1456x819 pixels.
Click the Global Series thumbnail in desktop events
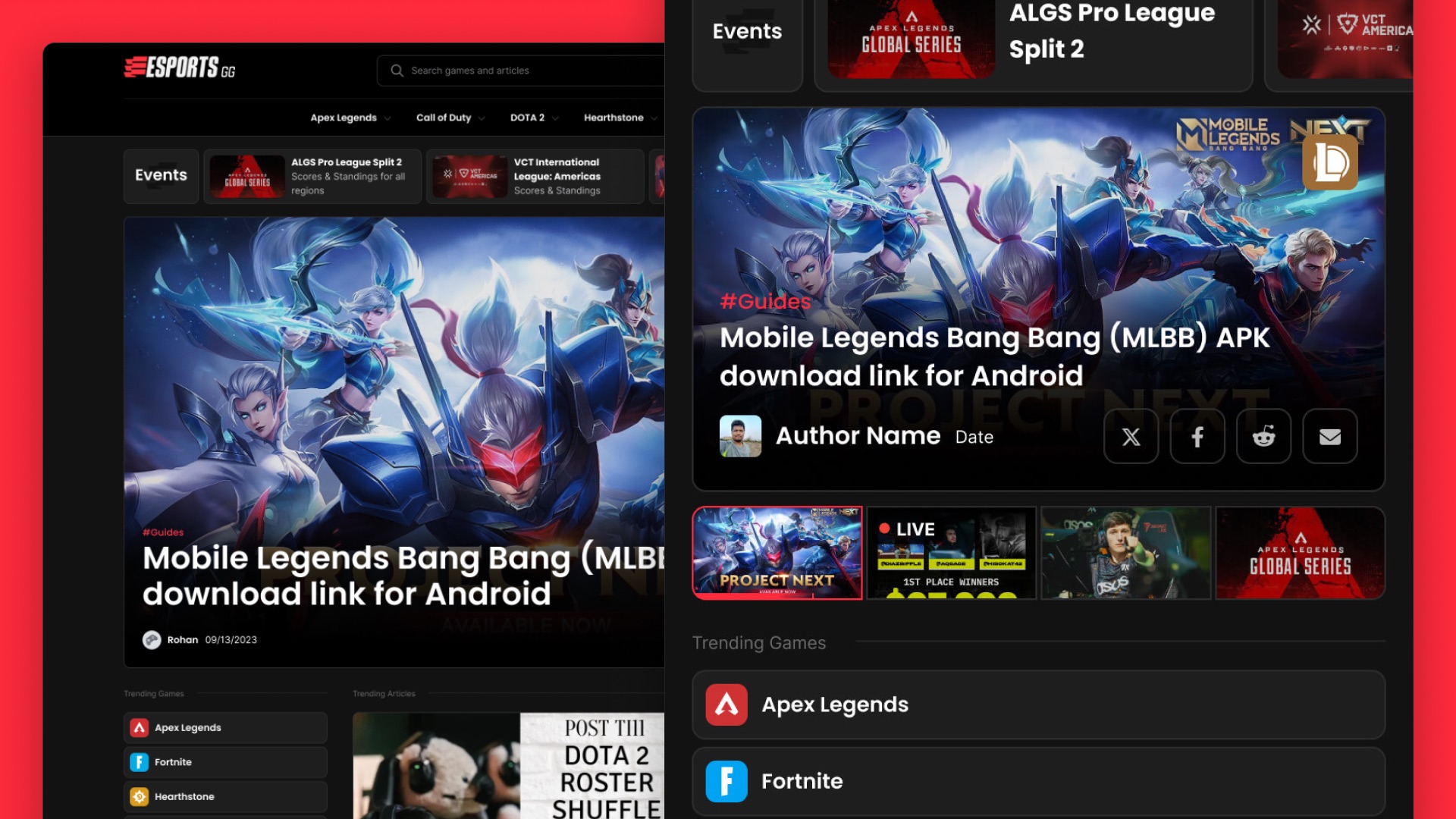pos(247,177)
